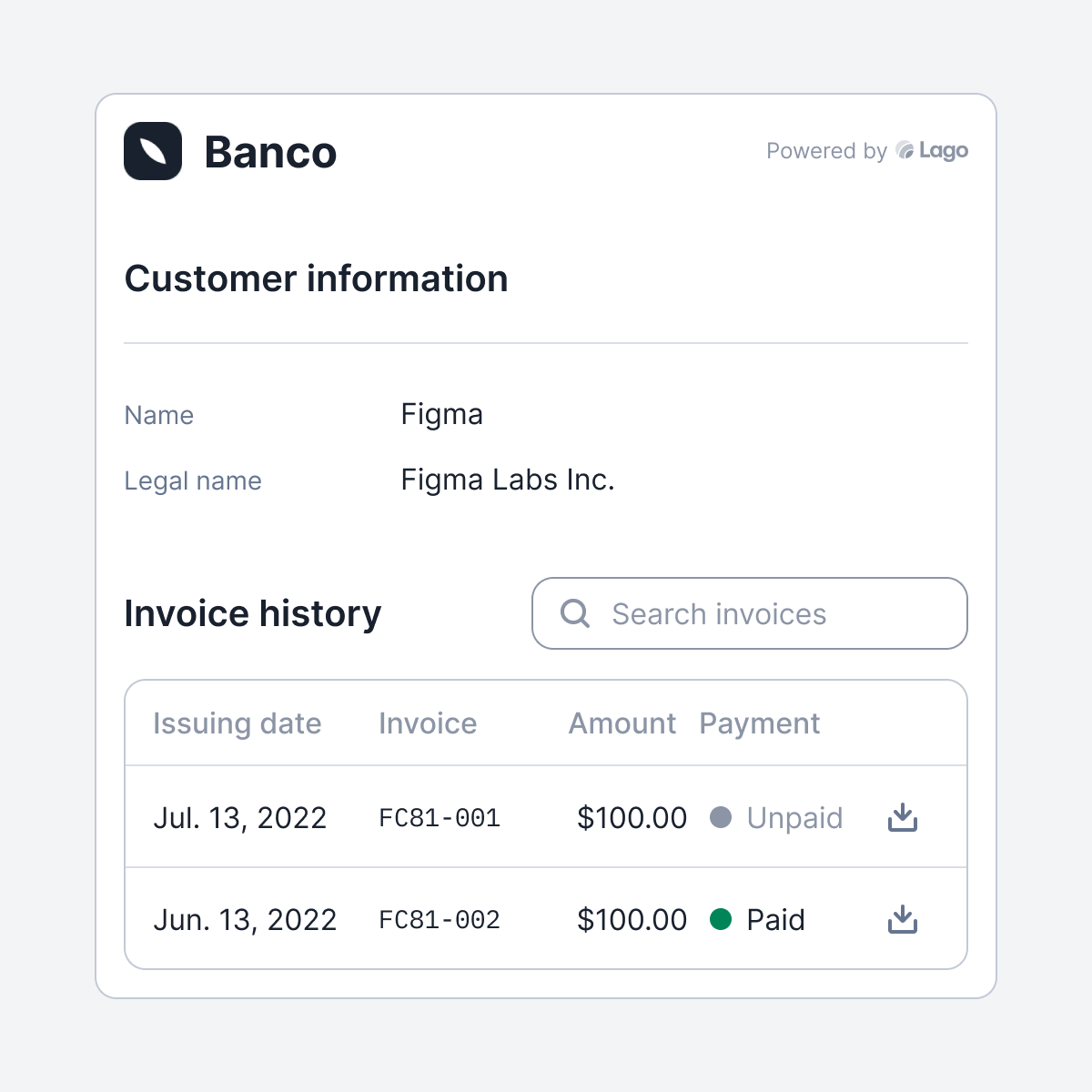The width and height of the screenshot is (1092, 1092).
Task: Click the Banco brand name
Action: pos(270,152)
